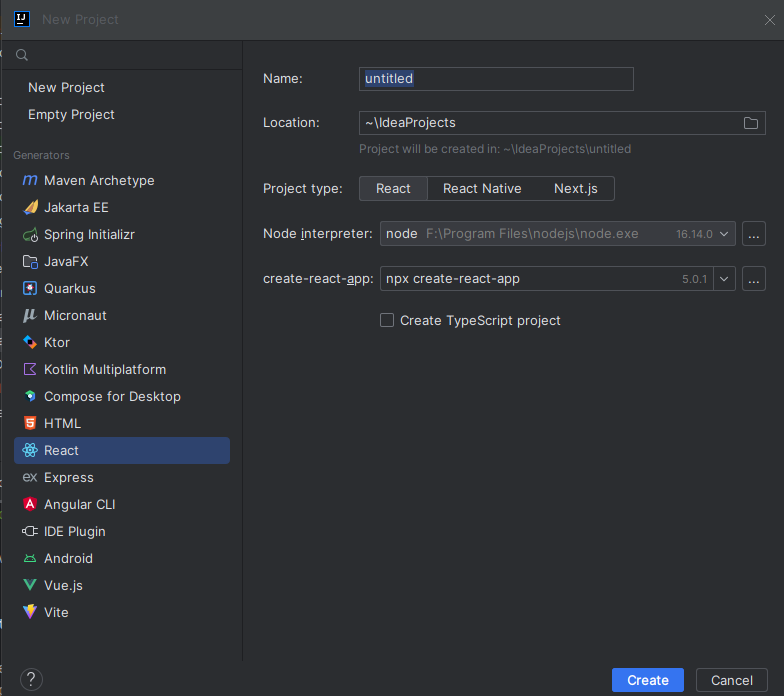Choose Spring Initializr generator

pyautogui.click(x=122, y=234)
